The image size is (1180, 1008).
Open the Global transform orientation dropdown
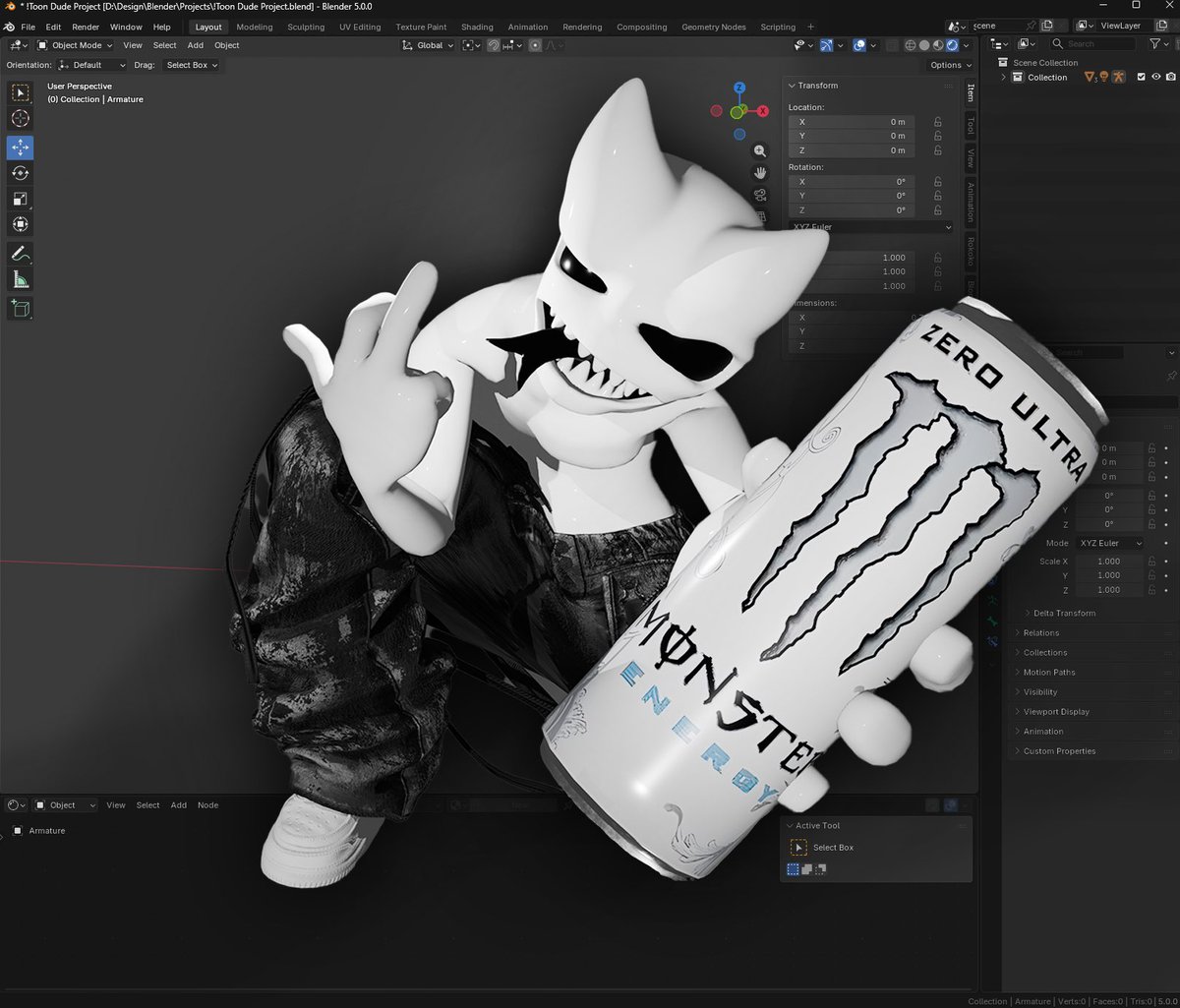click(x=429, y=45)
